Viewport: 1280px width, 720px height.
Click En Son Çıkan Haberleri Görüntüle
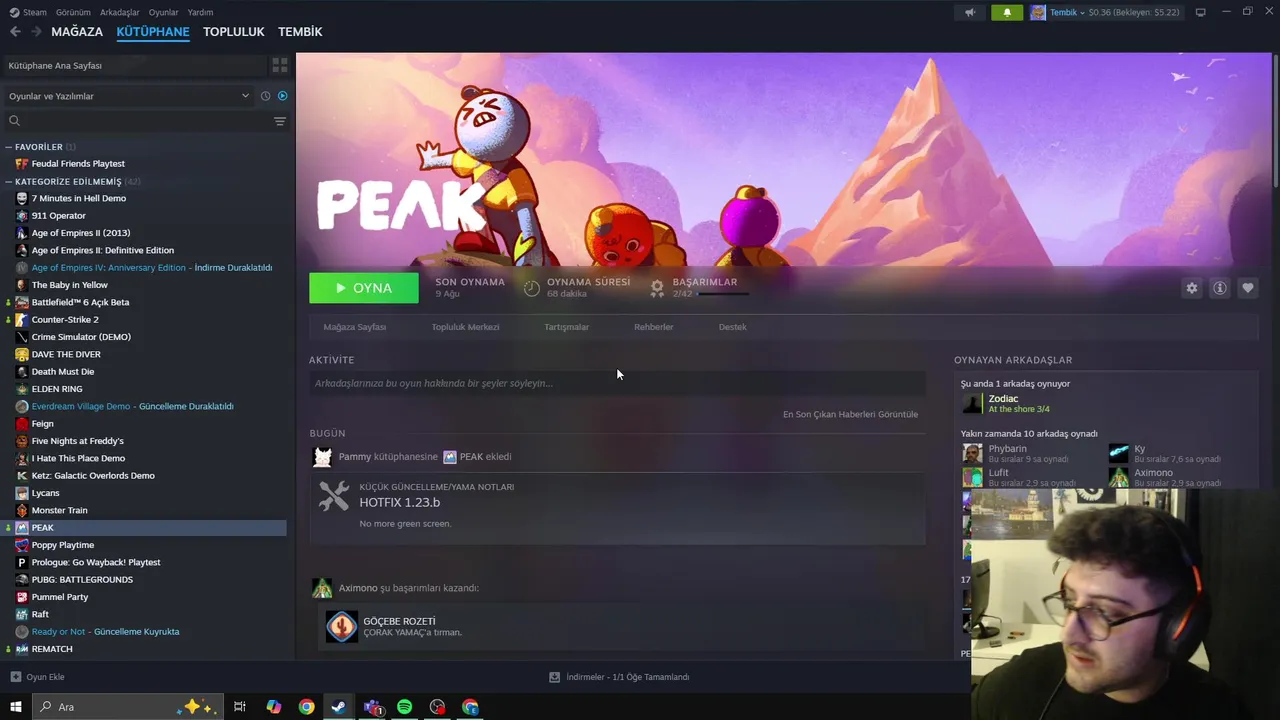click(x=850, y=414)
